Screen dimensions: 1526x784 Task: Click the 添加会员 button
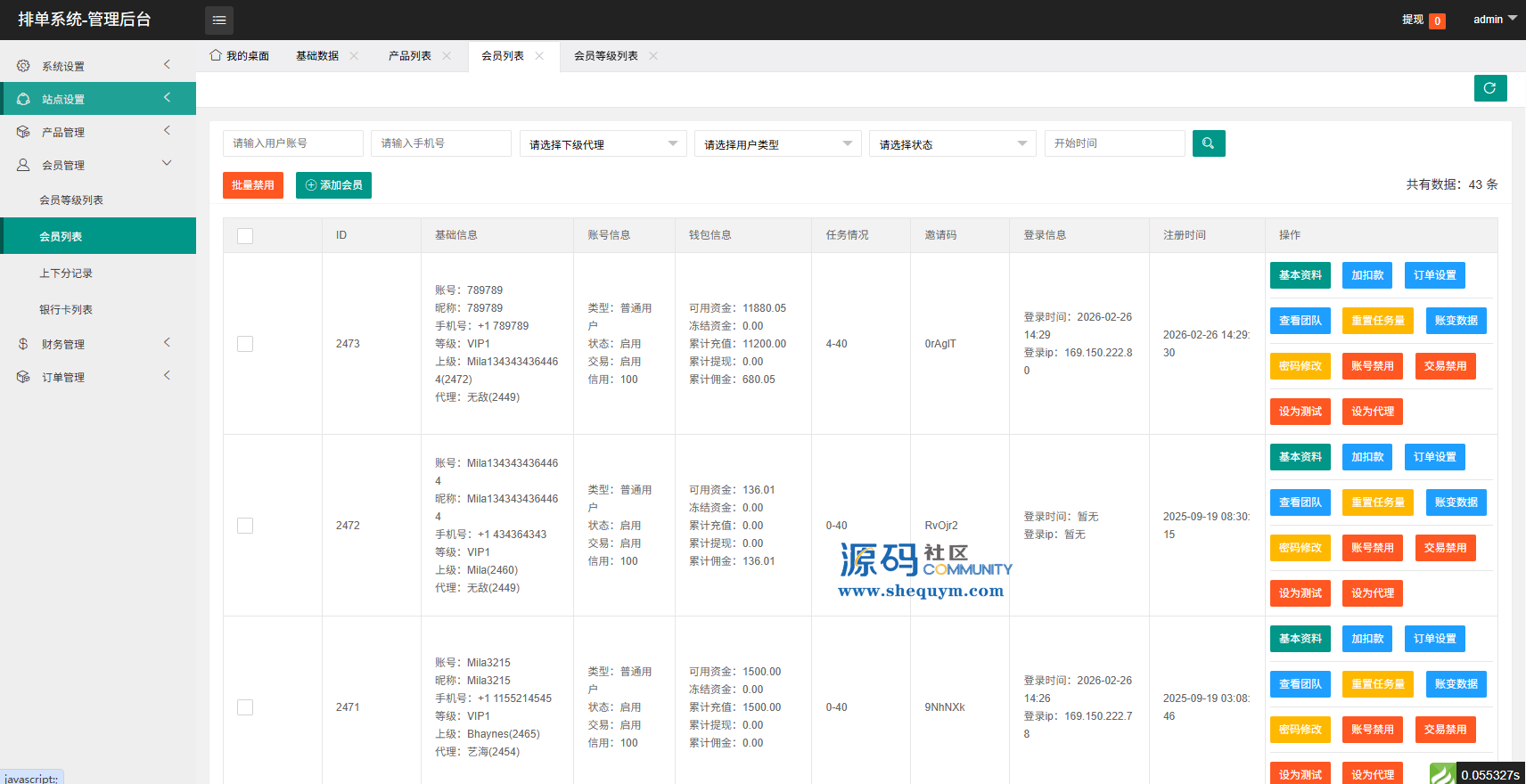[333, 185]
